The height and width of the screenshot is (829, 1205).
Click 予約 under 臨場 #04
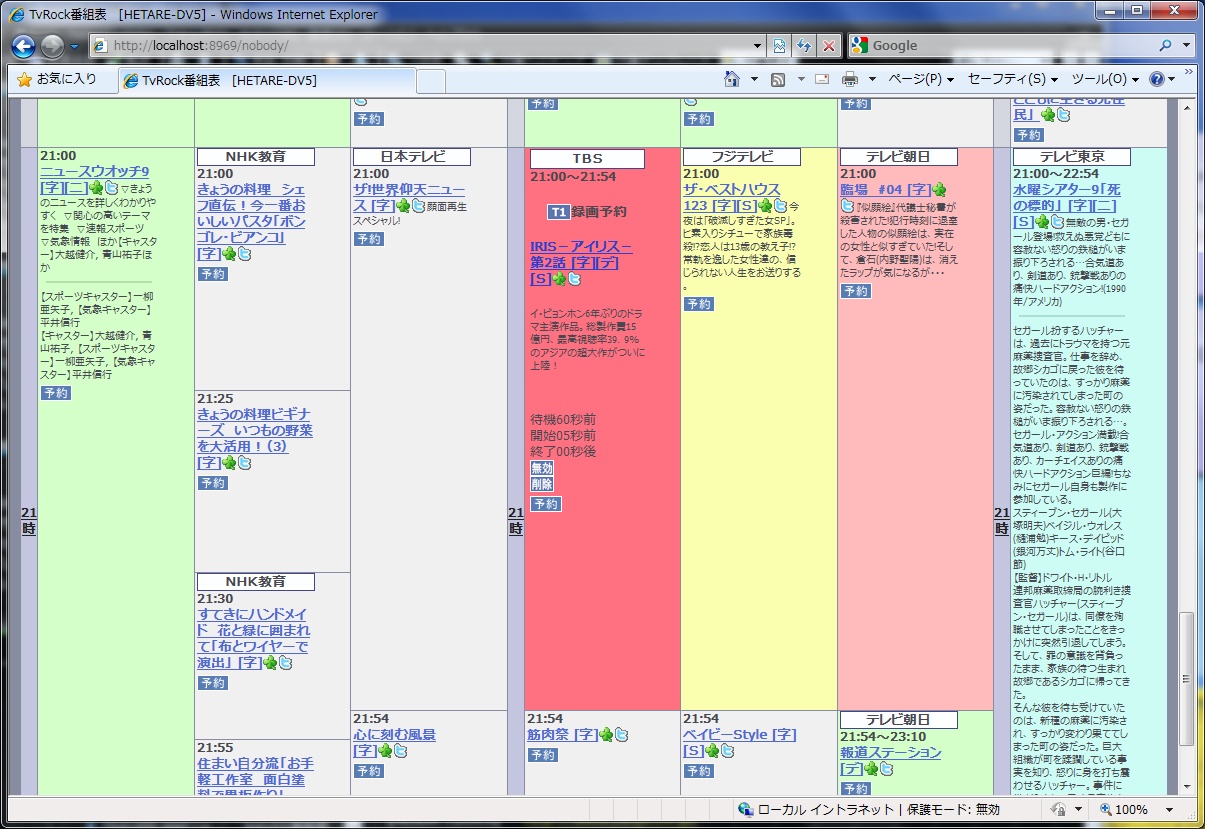tap(856, 291)
